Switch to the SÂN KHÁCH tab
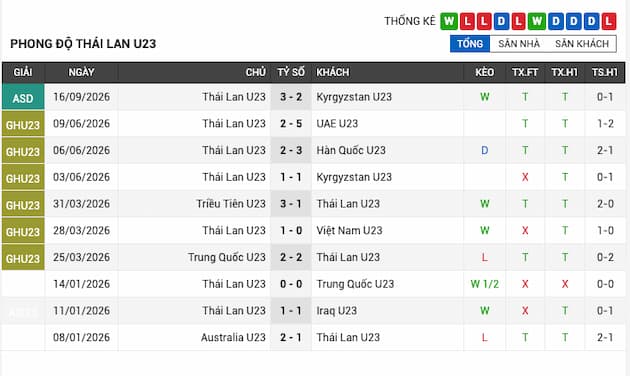This screenshot has width=630, height=376. pyautogui.click(x=582, y=43)
